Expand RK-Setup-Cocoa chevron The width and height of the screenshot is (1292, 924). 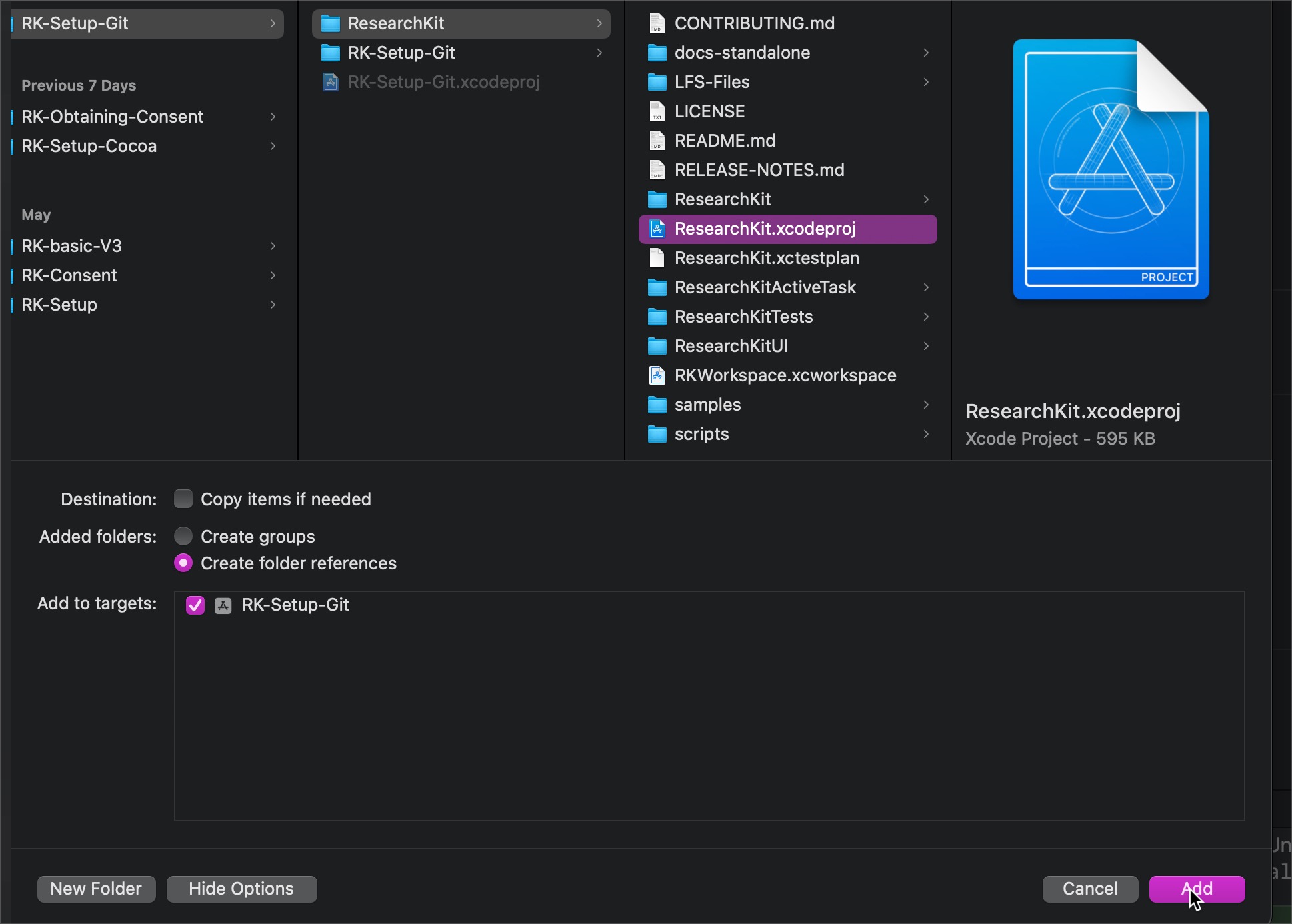click(x=273, y=146)
